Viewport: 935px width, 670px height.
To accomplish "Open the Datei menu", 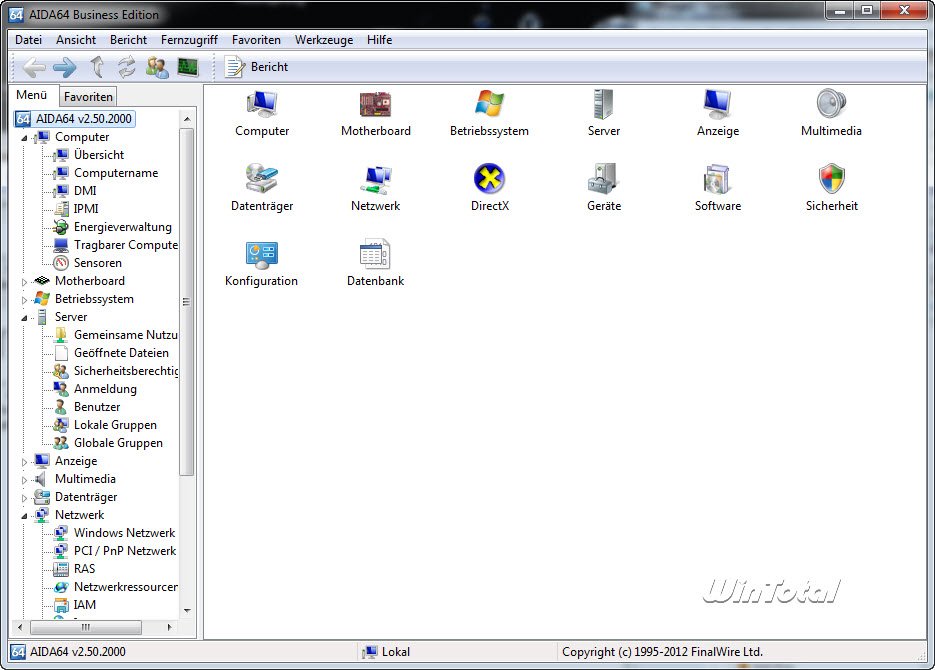I will click(29, 40).
